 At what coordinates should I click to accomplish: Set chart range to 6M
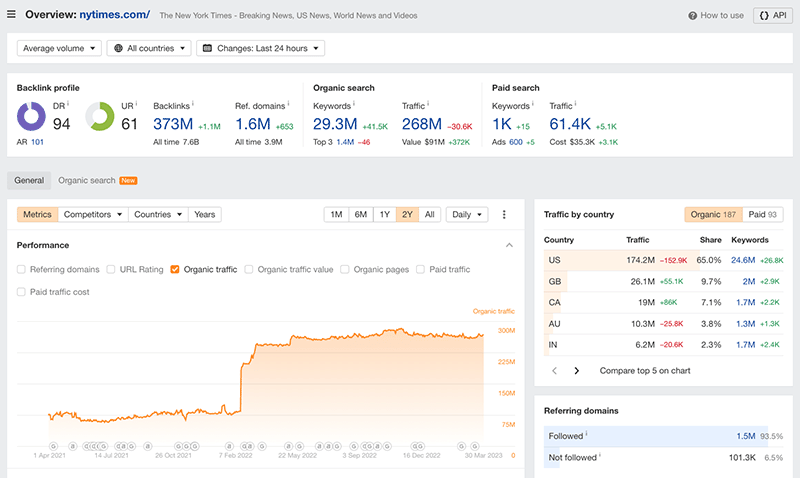point(361,215)
